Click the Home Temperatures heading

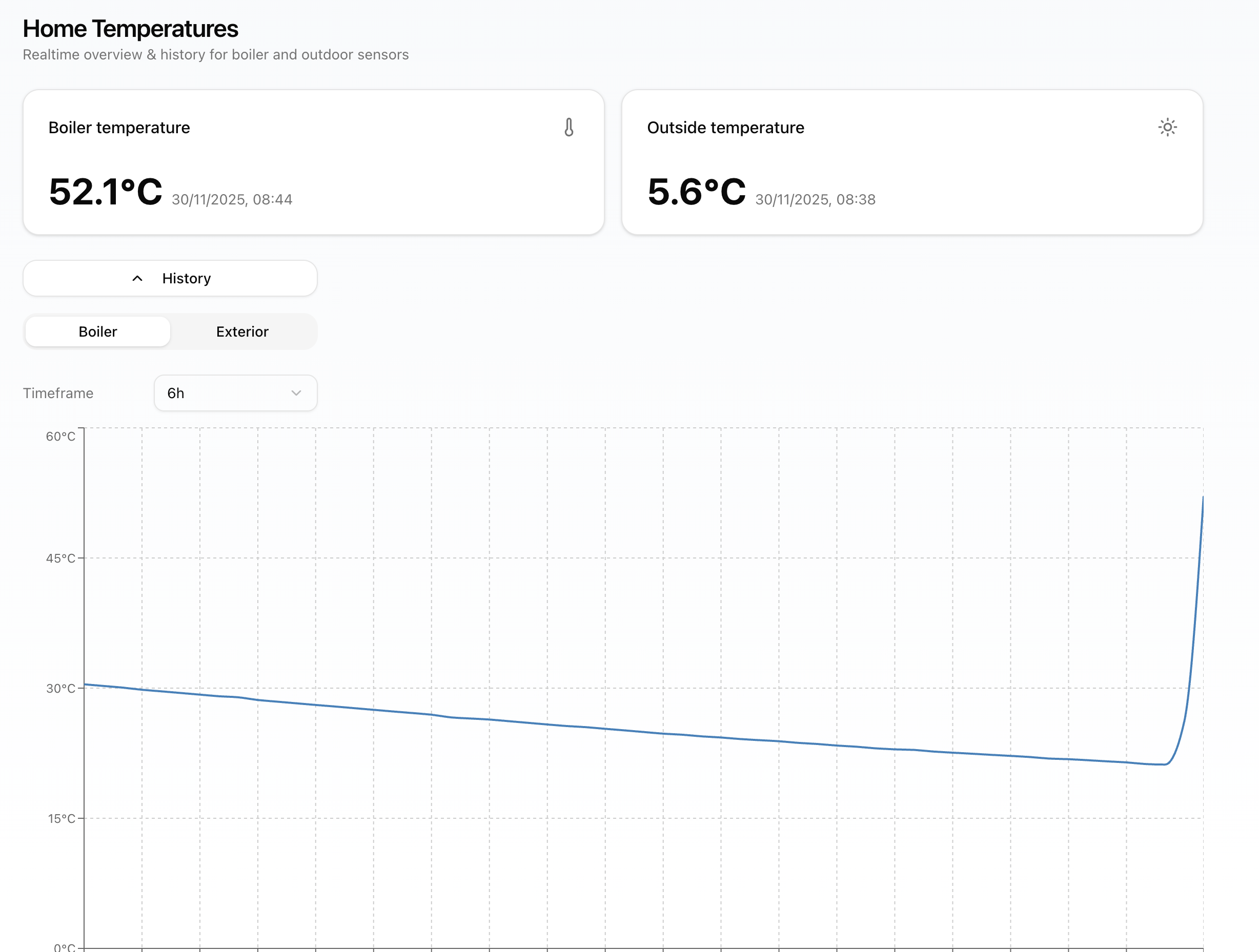[x=130, y=29]
